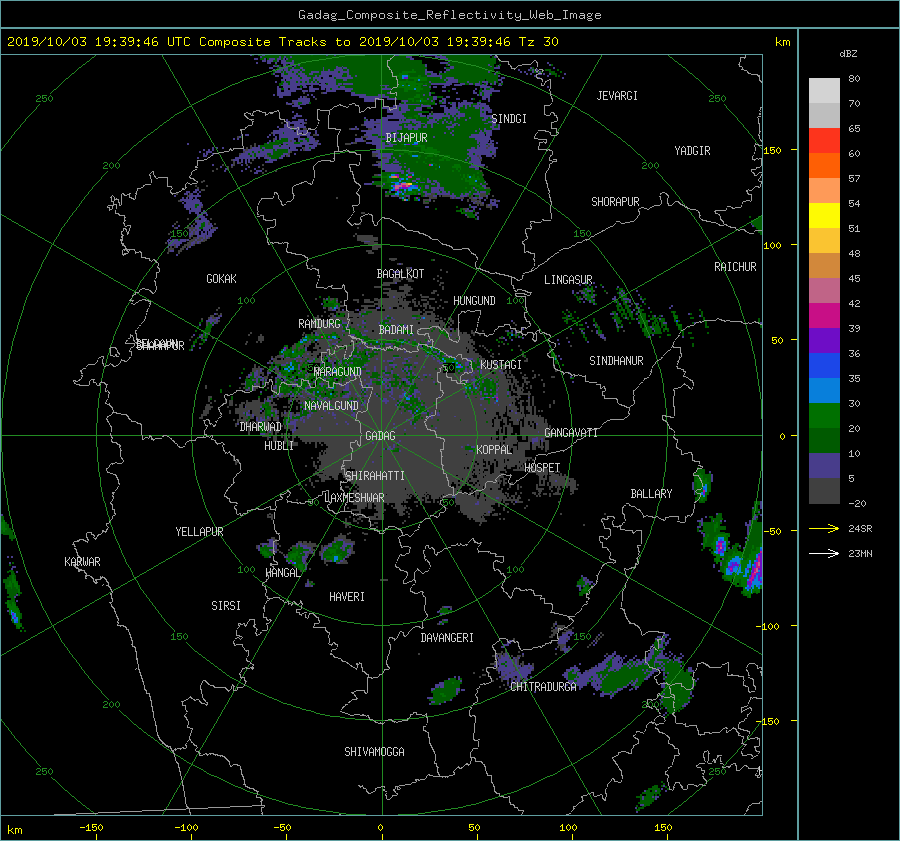Click the SHIRAHATTI city label
The width and height of the screenshot is (900, 841).
click(x=375, y=476)
